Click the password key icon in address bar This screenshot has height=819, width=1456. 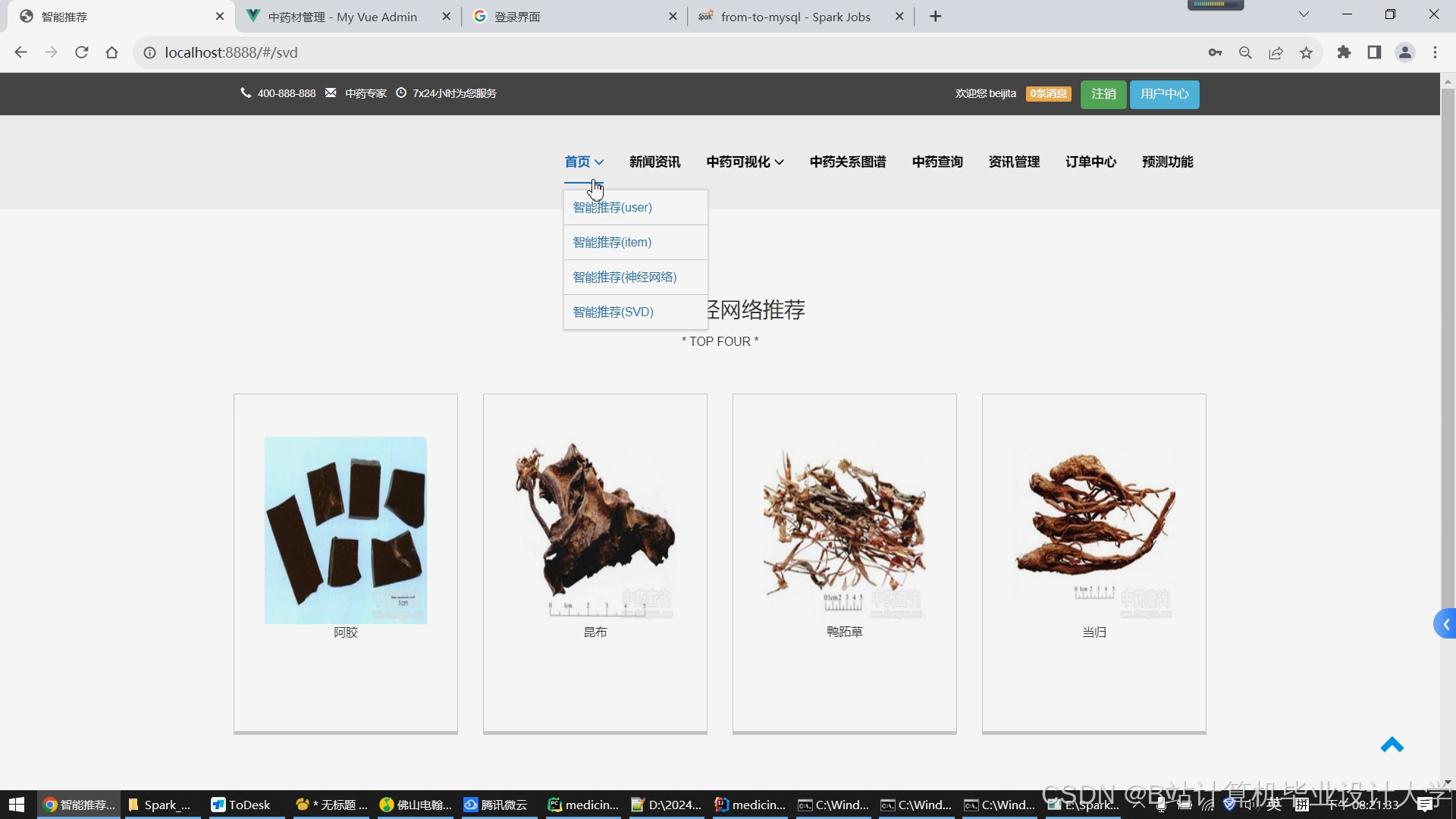click(1215, 52)
